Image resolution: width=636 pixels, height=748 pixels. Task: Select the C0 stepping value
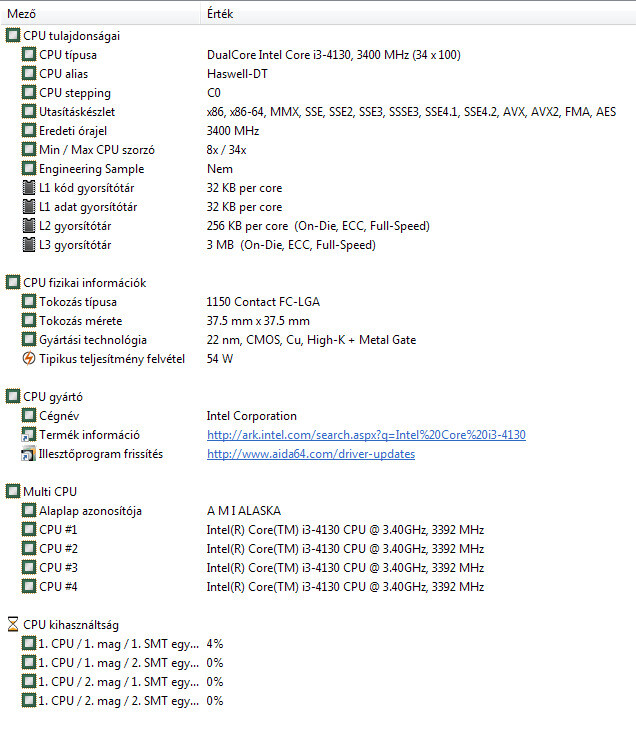(x=214, y=93)
